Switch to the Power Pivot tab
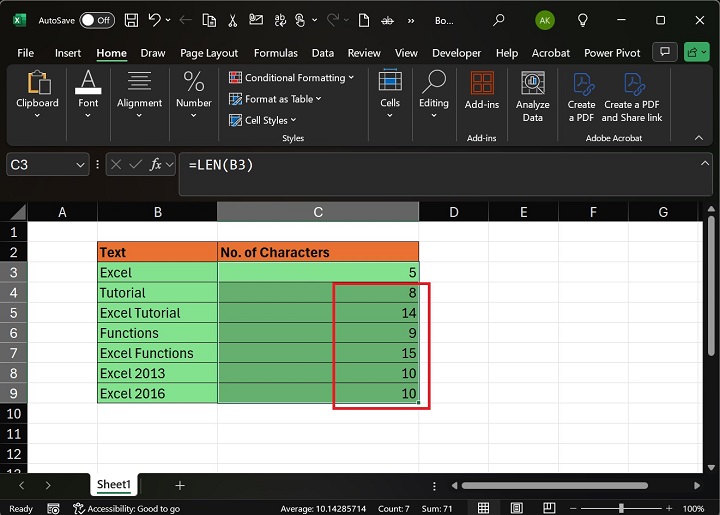 click(613, 53)
